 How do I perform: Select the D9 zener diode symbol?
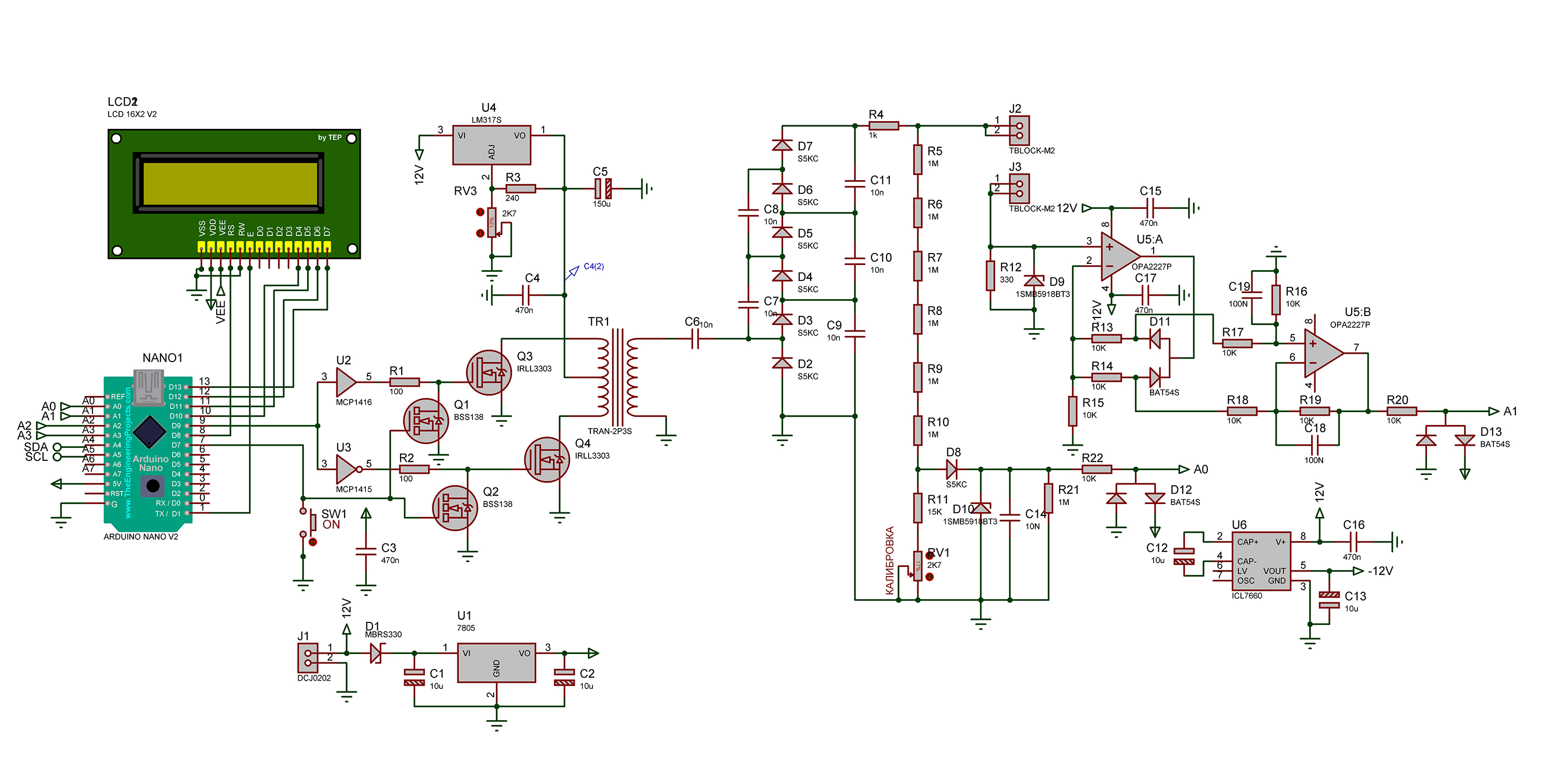[x=1034, y=281]
